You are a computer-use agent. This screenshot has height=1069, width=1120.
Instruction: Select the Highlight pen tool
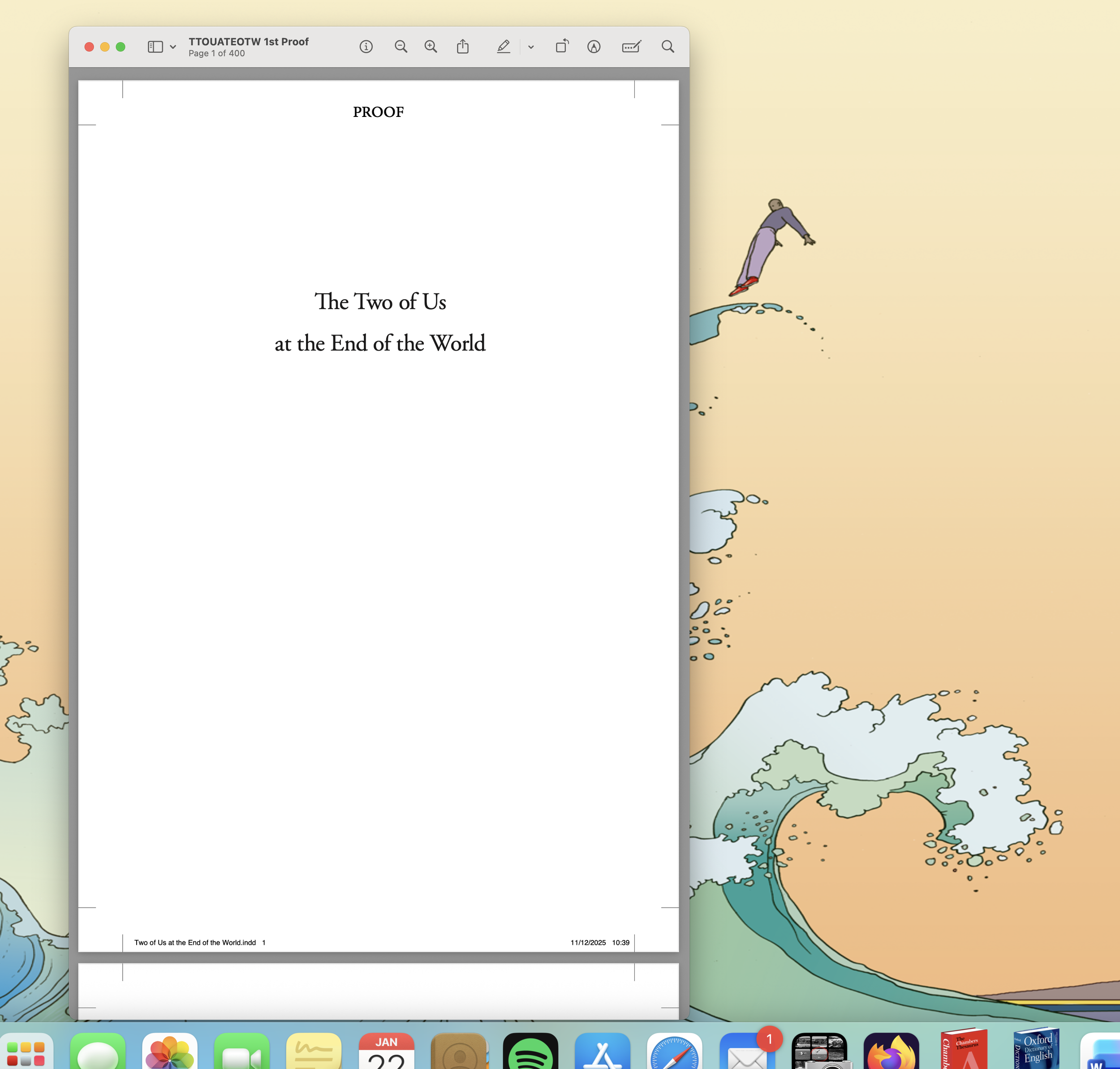503,47
